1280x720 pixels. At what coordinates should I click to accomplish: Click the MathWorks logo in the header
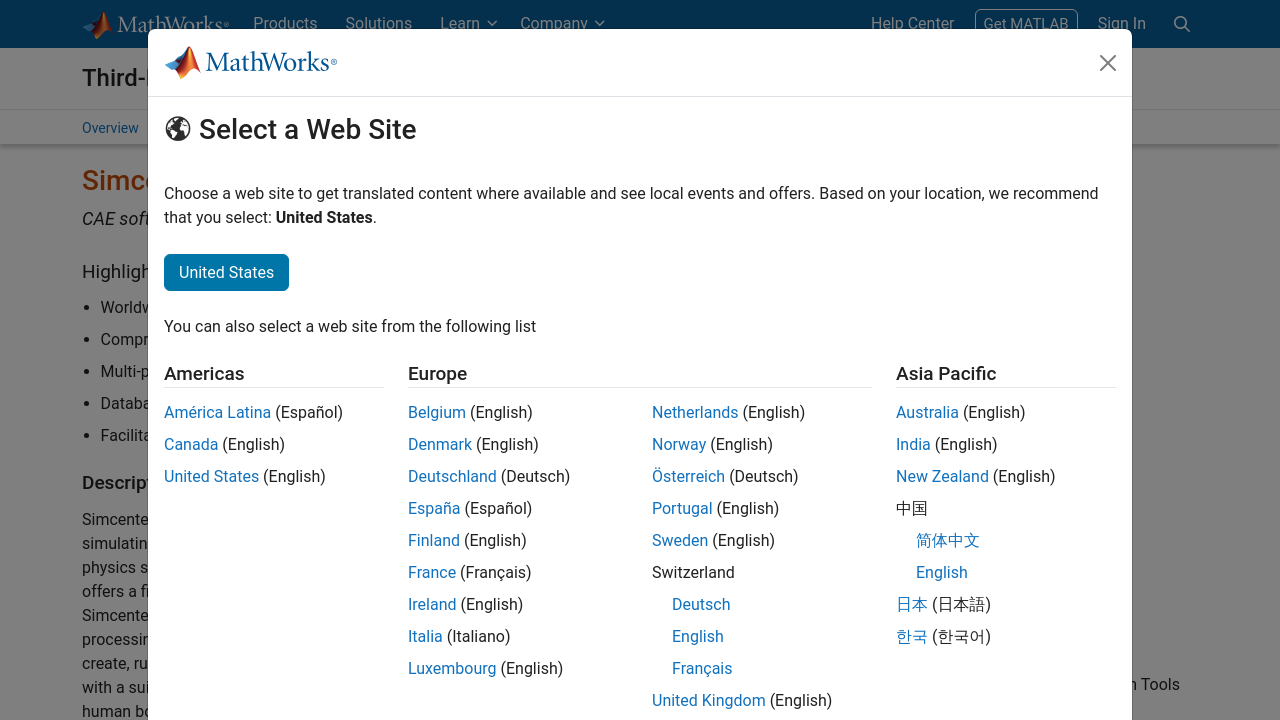pyautogui.click(x=155, y=24)
